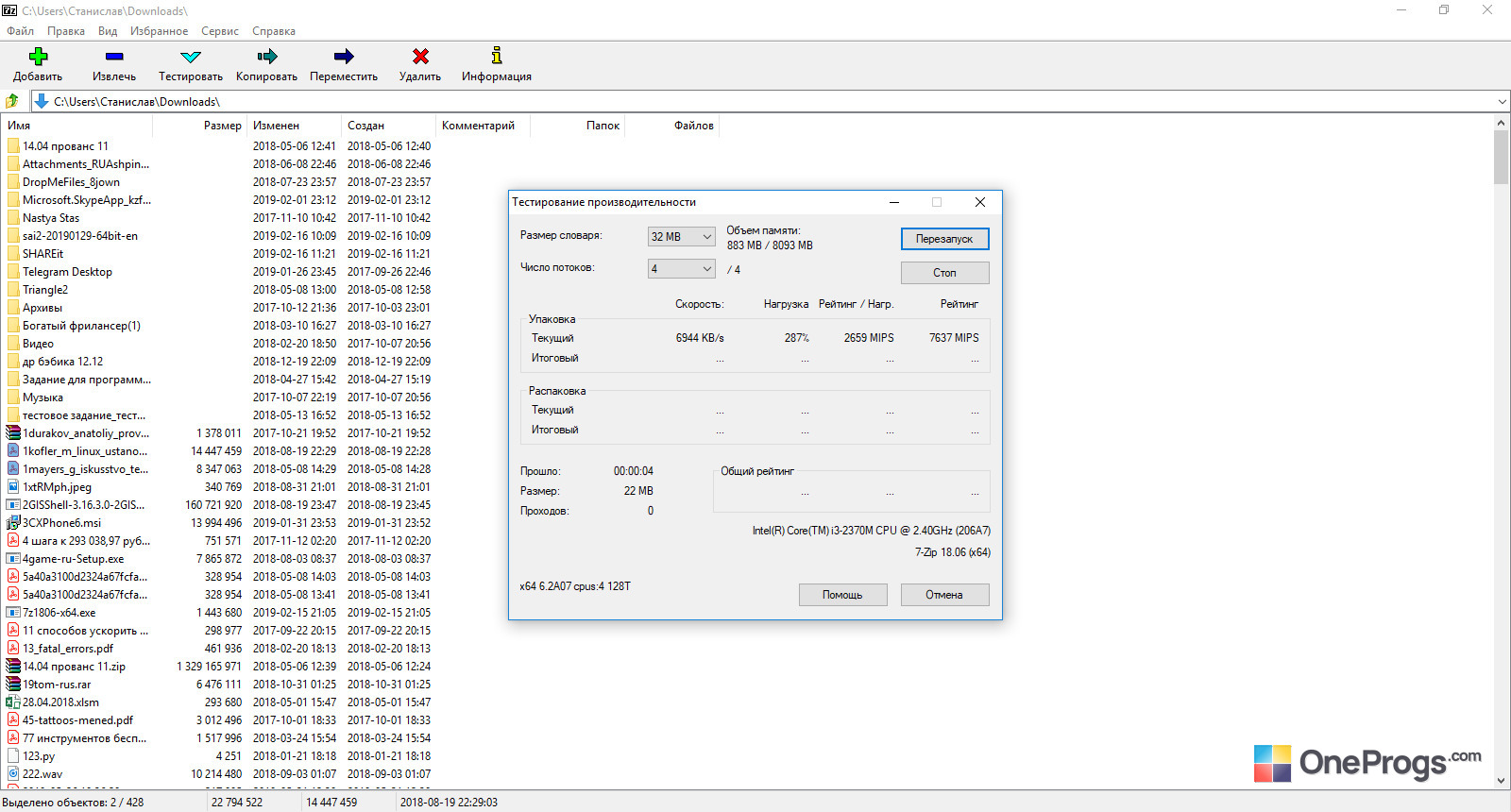Select the file icon of 123.py
The width and height of the screenshot is (1511, 812).
coord(13,756)
